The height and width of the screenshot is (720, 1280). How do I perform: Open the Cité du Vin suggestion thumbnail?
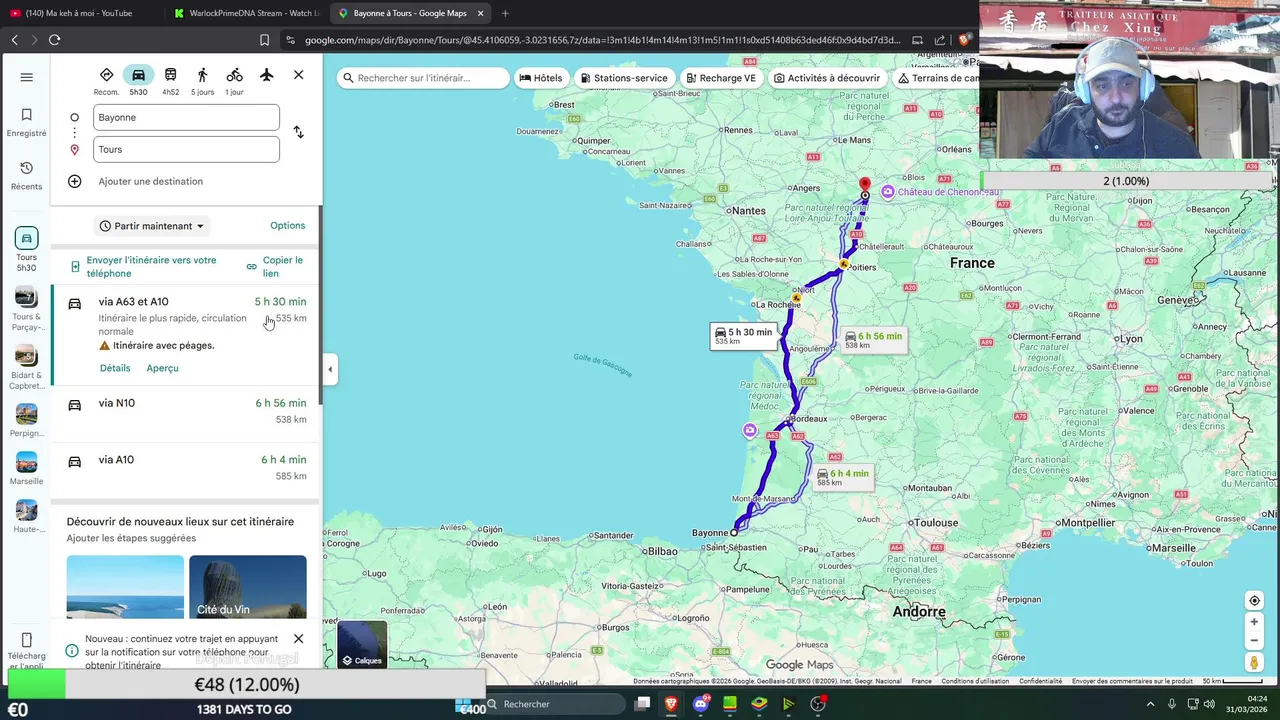pos(248,587)
